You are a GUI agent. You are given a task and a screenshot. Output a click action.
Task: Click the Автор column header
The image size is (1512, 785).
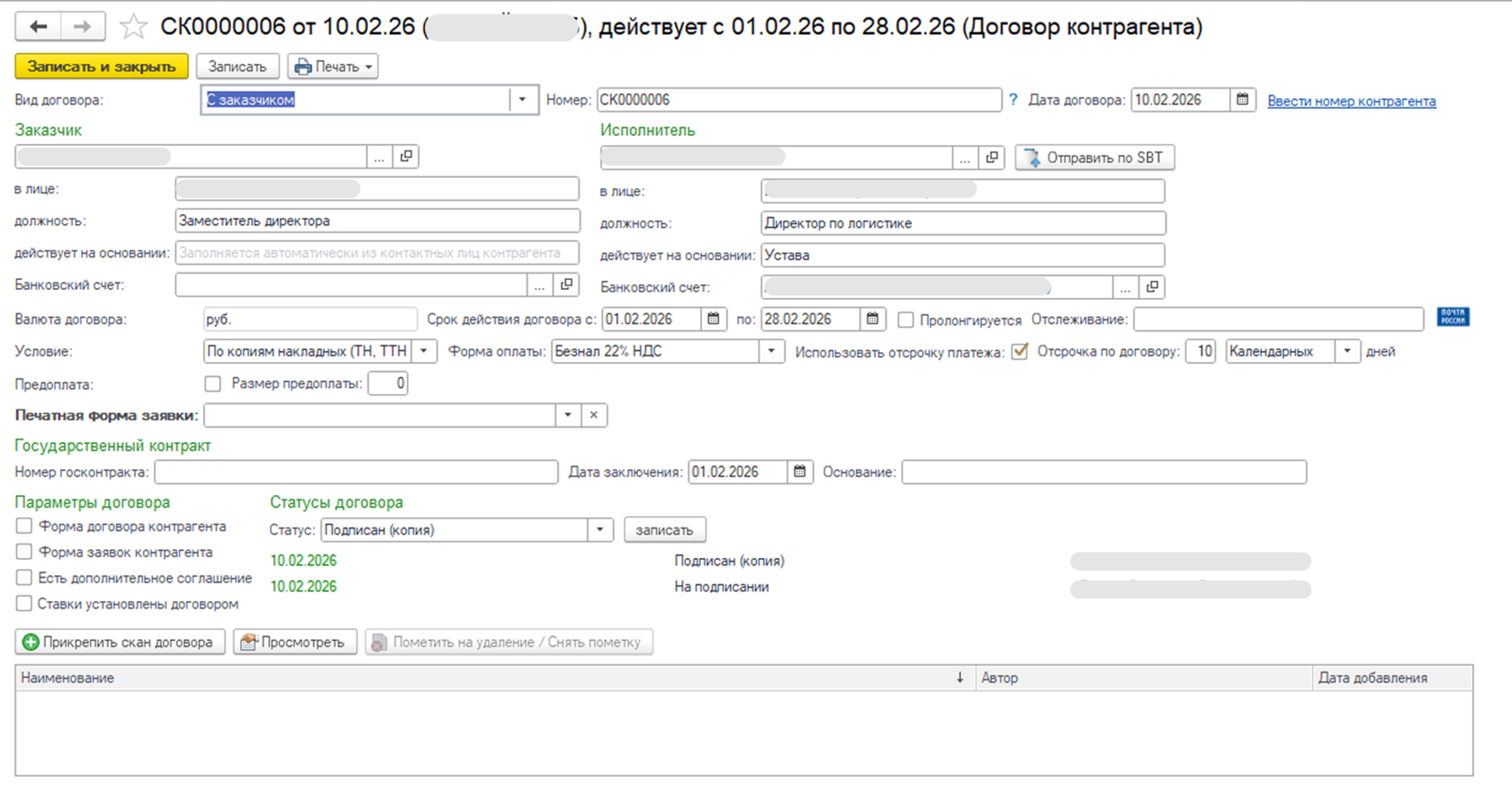(1144, 678)
